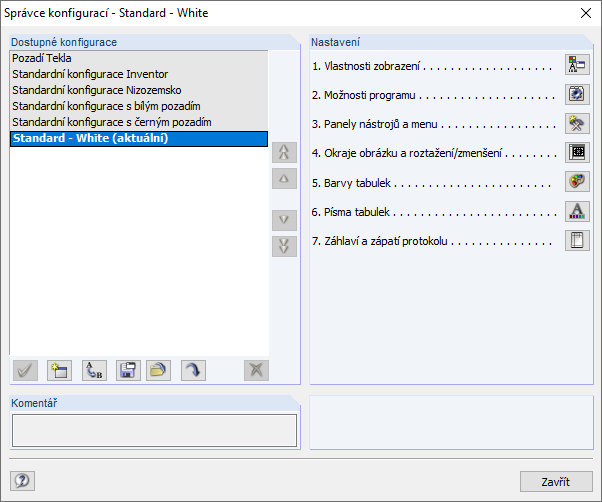Click the blue curved arrow reset icon
The width and height of the screenshot is (602, 502).
click(193, 370)
